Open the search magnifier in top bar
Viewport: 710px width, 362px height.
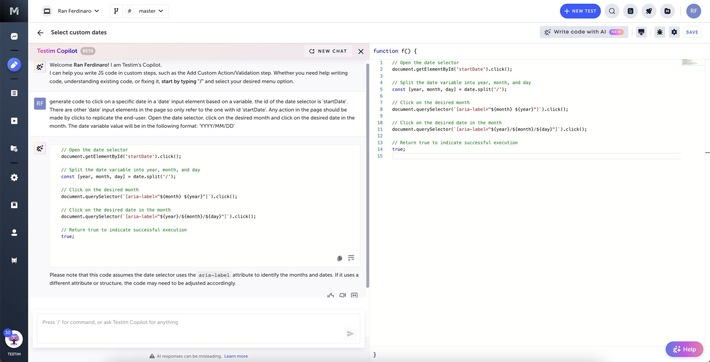[x=612, y=11]
